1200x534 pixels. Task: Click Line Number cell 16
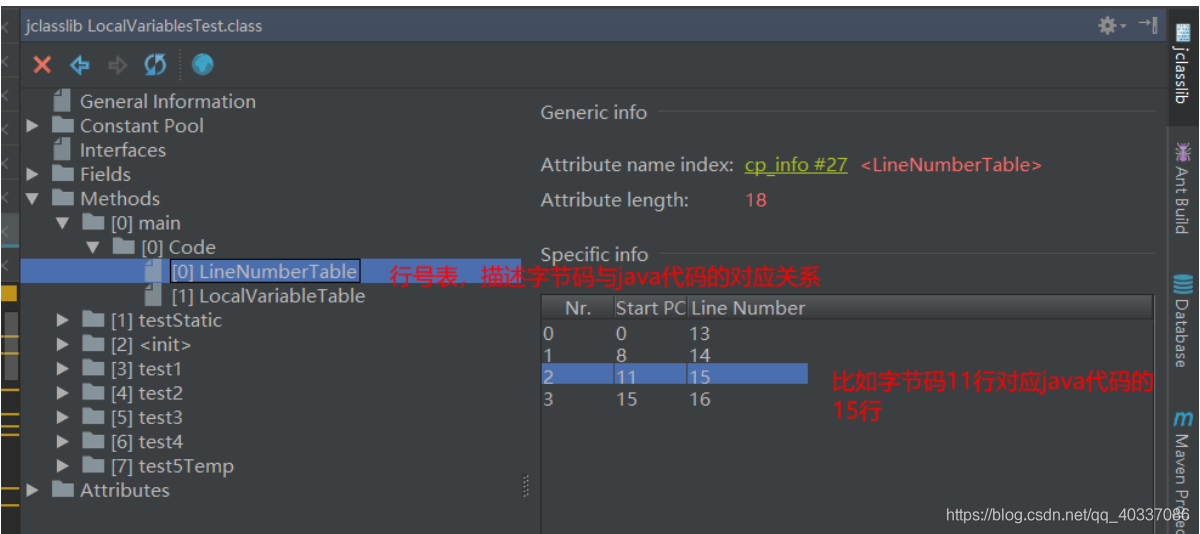[748, 399]
